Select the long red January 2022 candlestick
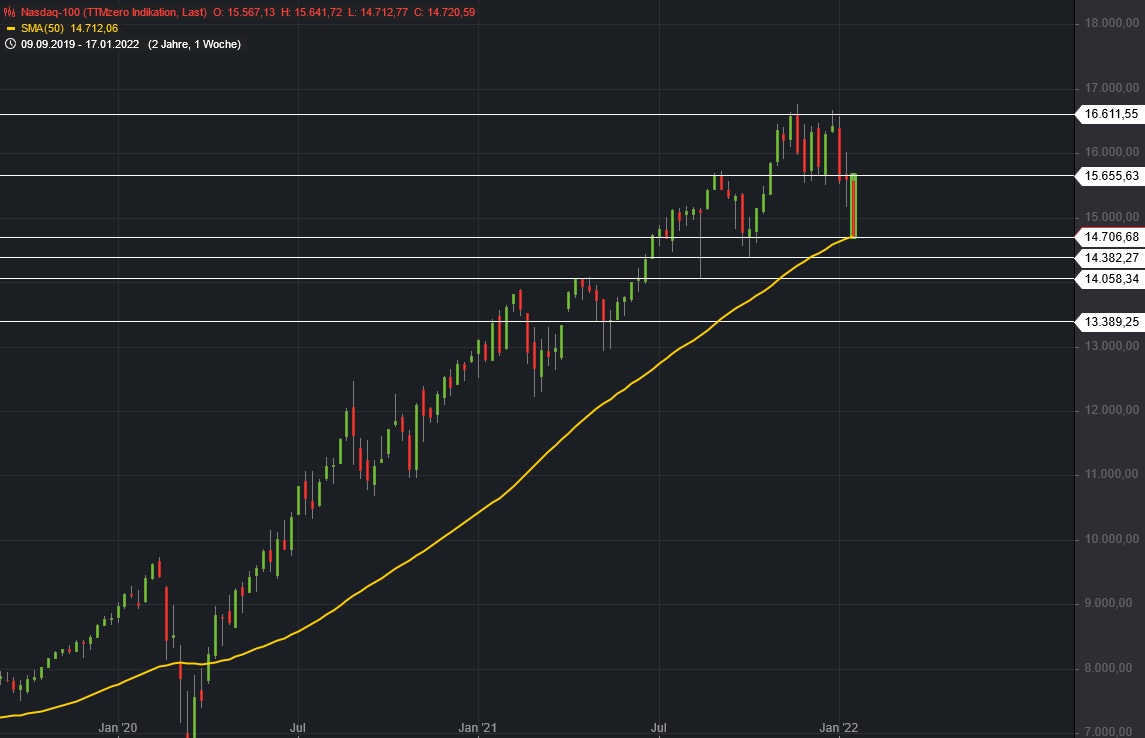The height and width of the screenshot is (738, 1145). tap(853, 205)
